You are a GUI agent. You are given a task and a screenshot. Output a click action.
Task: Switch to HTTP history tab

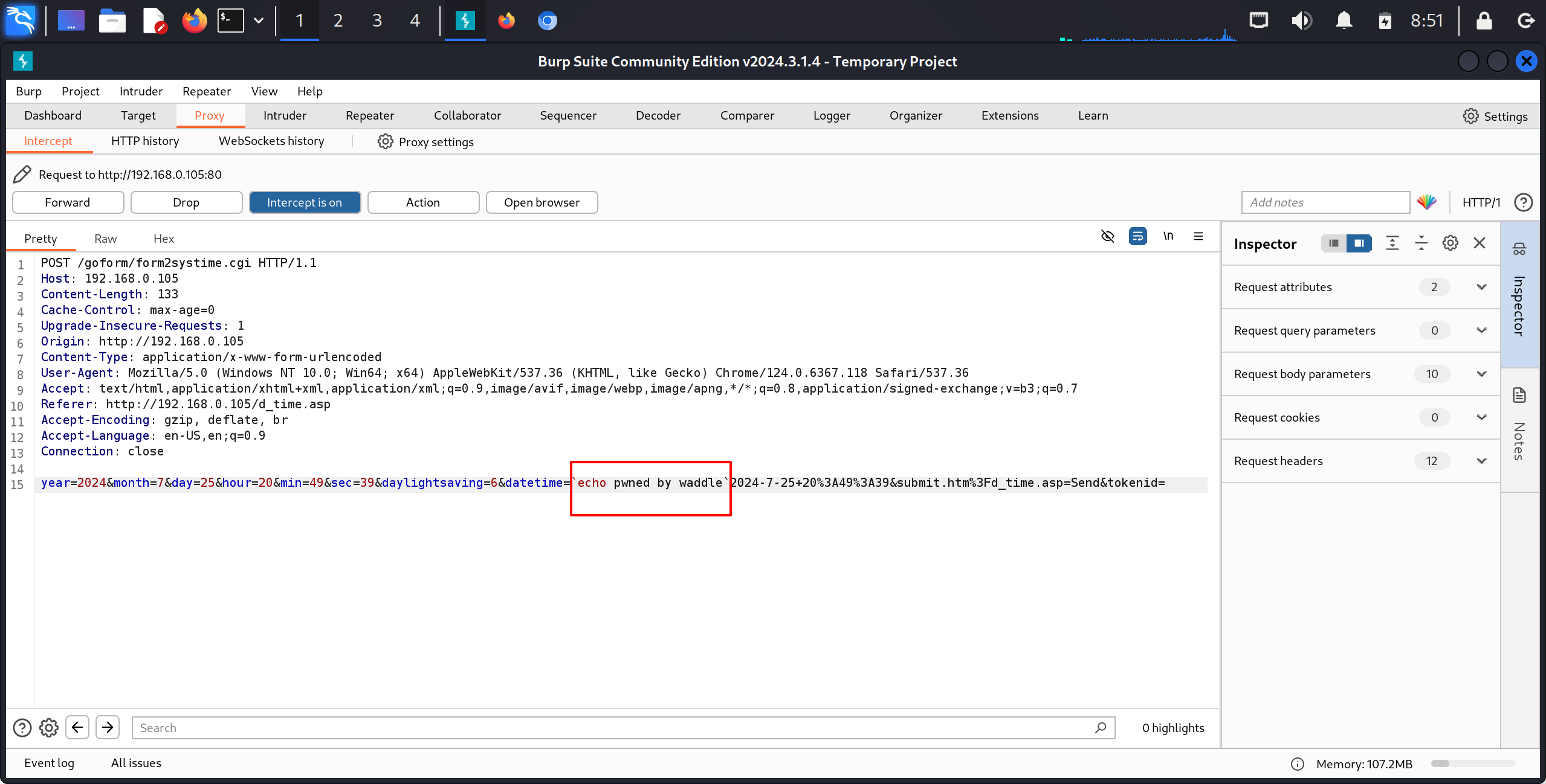click(145, 141)
